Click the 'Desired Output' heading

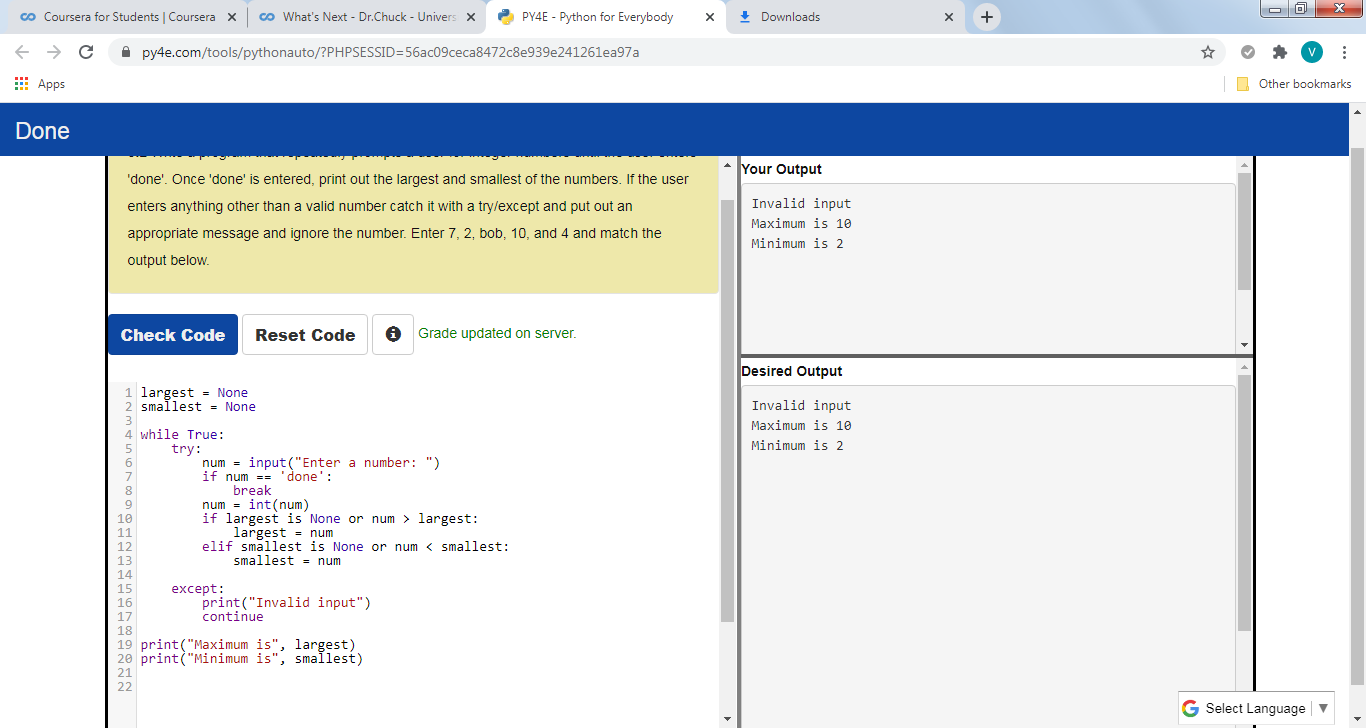[x=792, y=371]
